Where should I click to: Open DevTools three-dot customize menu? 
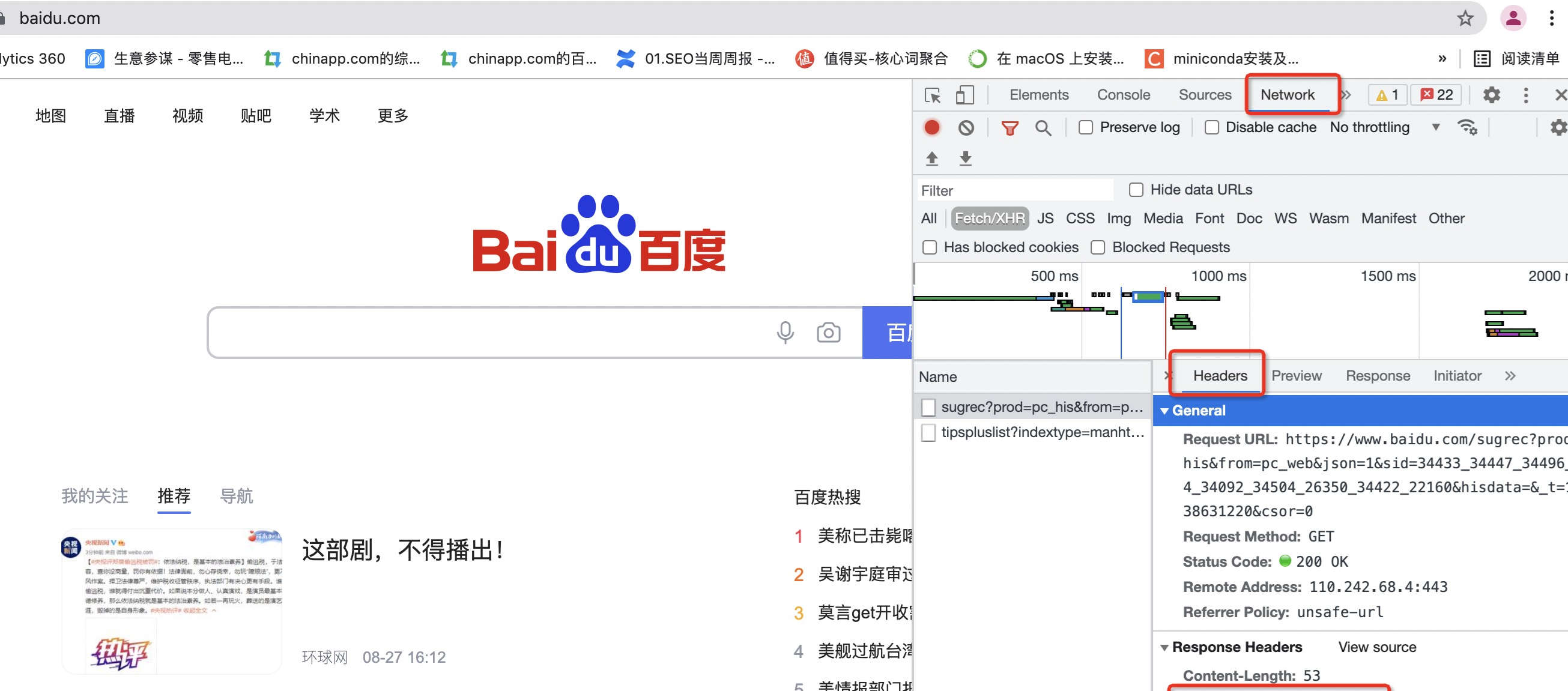tap(1525, 95)
